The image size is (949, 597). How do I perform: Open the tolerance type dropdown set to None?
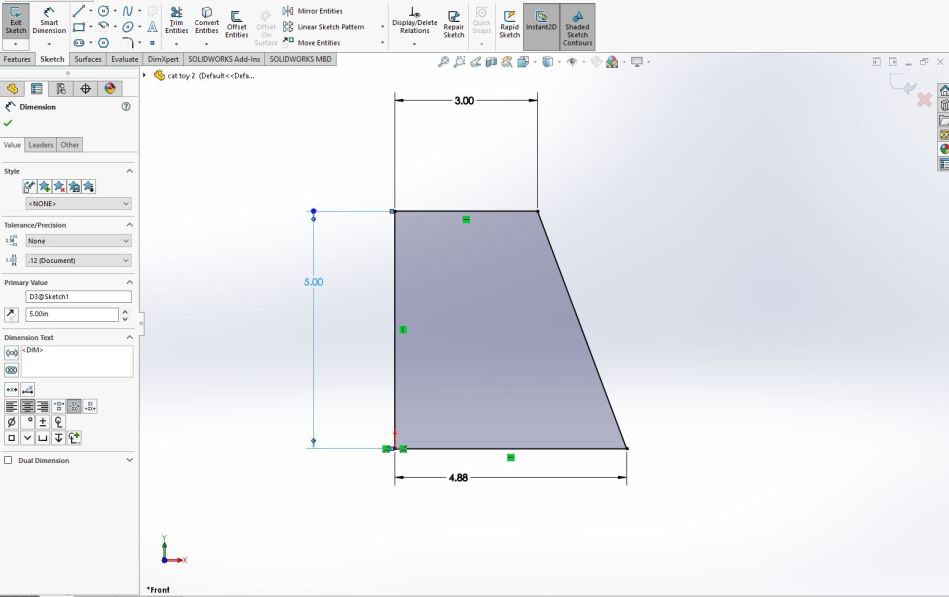tap(78, 241)
